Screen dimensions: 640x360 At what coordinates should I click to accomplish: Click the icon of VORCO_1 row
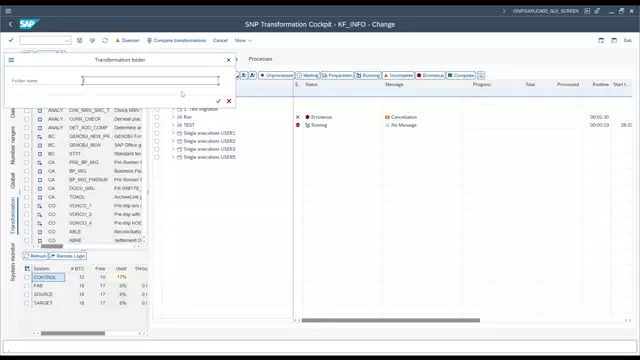40,206
